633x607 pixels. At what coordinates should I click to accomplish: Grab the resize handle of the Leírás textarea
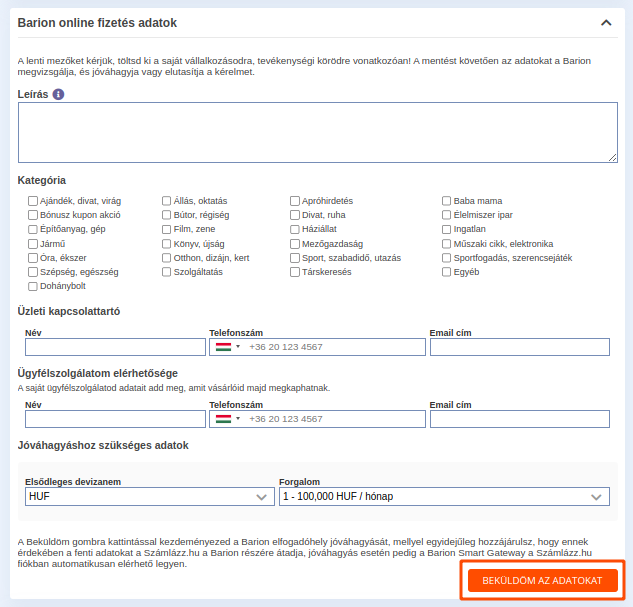click(613, 158)
